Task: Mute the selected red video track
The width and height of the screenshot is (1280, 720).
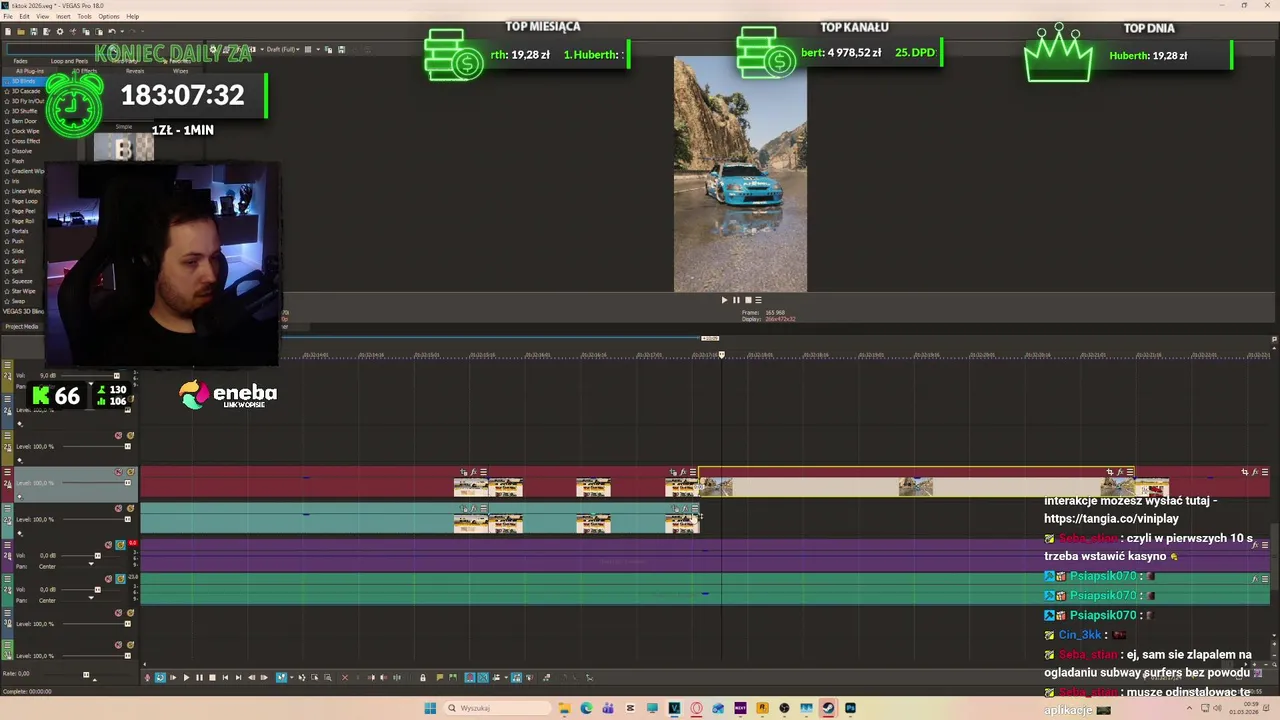Action: tap(118, 472)
